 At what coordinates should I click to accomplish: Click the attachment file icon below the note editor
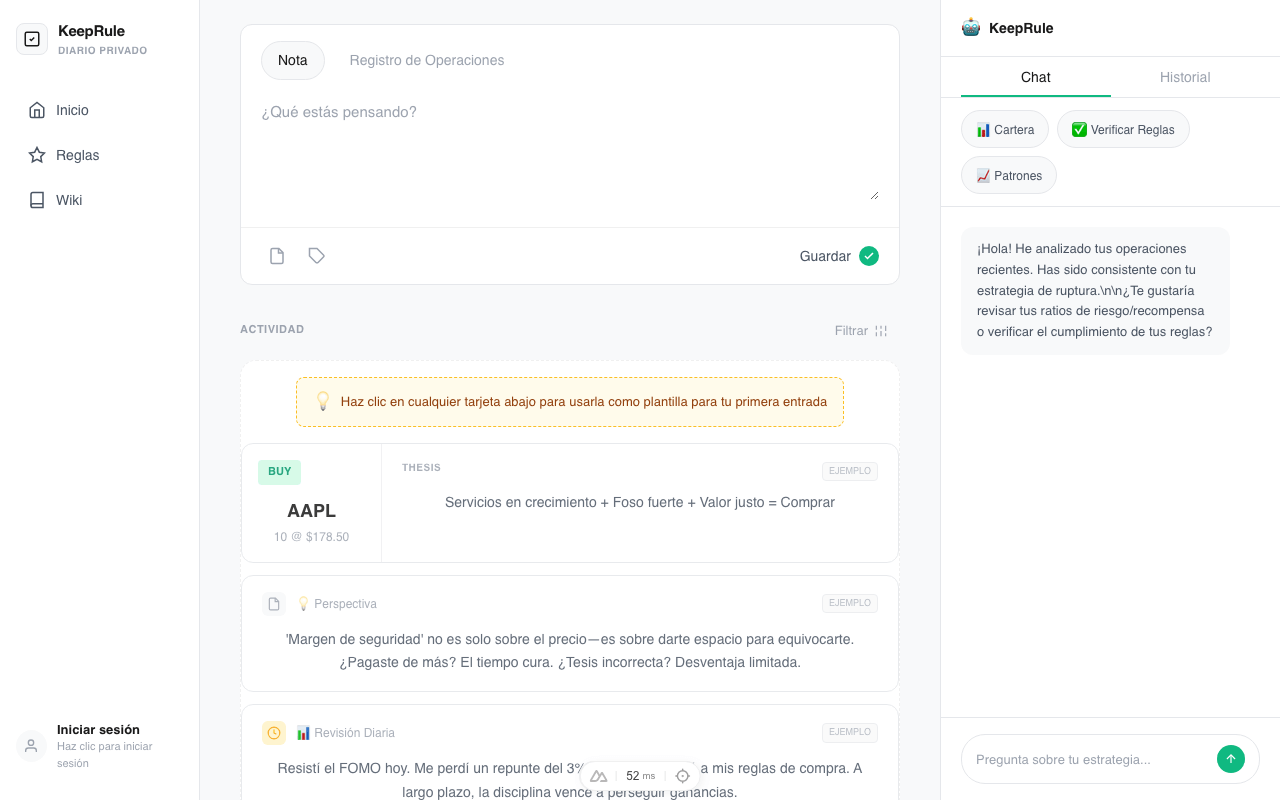pyautogui.click(x=276, y=256)
